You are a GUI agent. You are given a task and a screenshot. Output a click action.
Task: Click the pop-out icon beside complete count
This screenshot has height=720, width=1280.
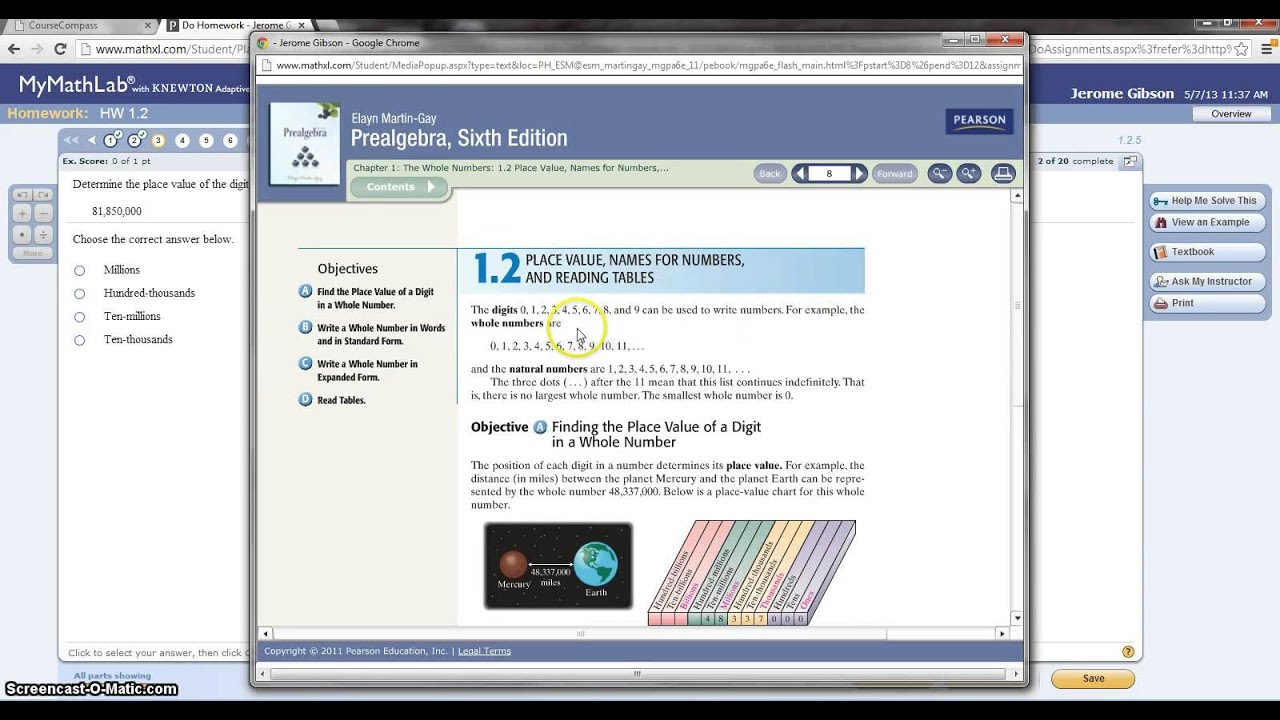pos(1130,161)
